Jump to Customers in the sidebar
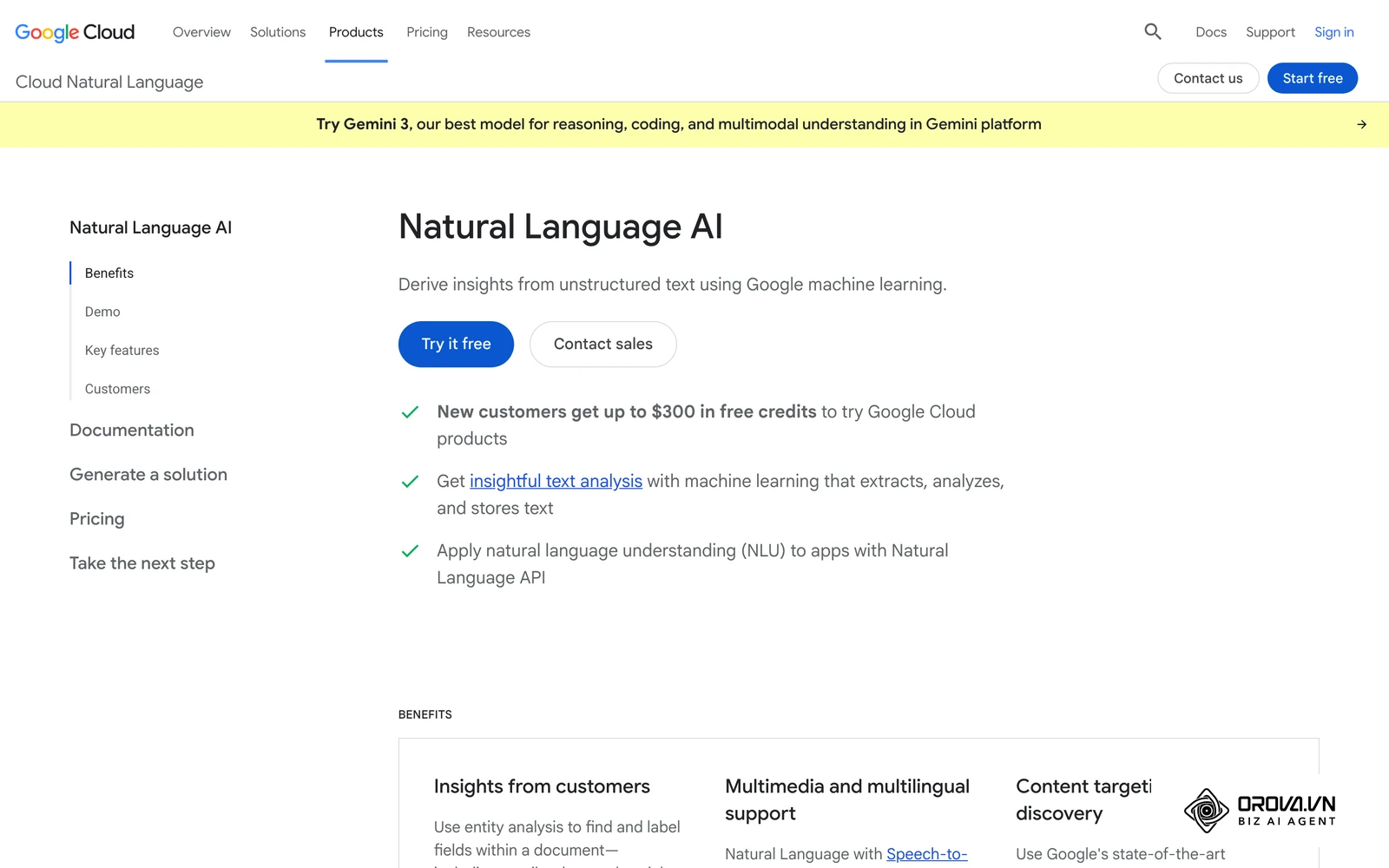This screenshot has height=868, width=1389. [117, 389]
